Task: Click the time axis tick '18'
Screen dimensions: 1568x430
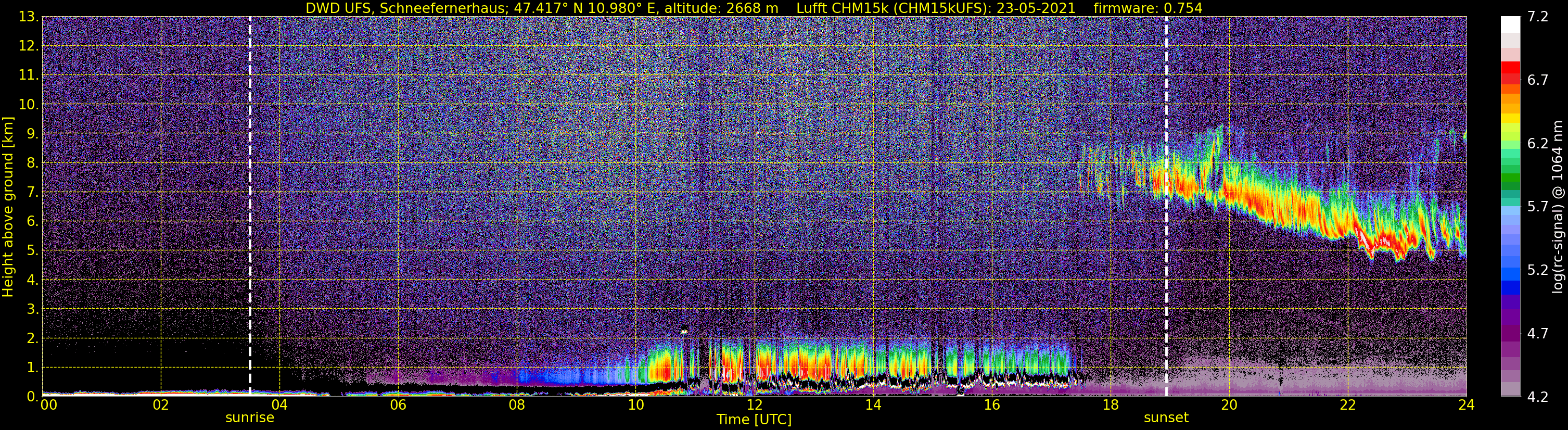Action: point(1110,406)
